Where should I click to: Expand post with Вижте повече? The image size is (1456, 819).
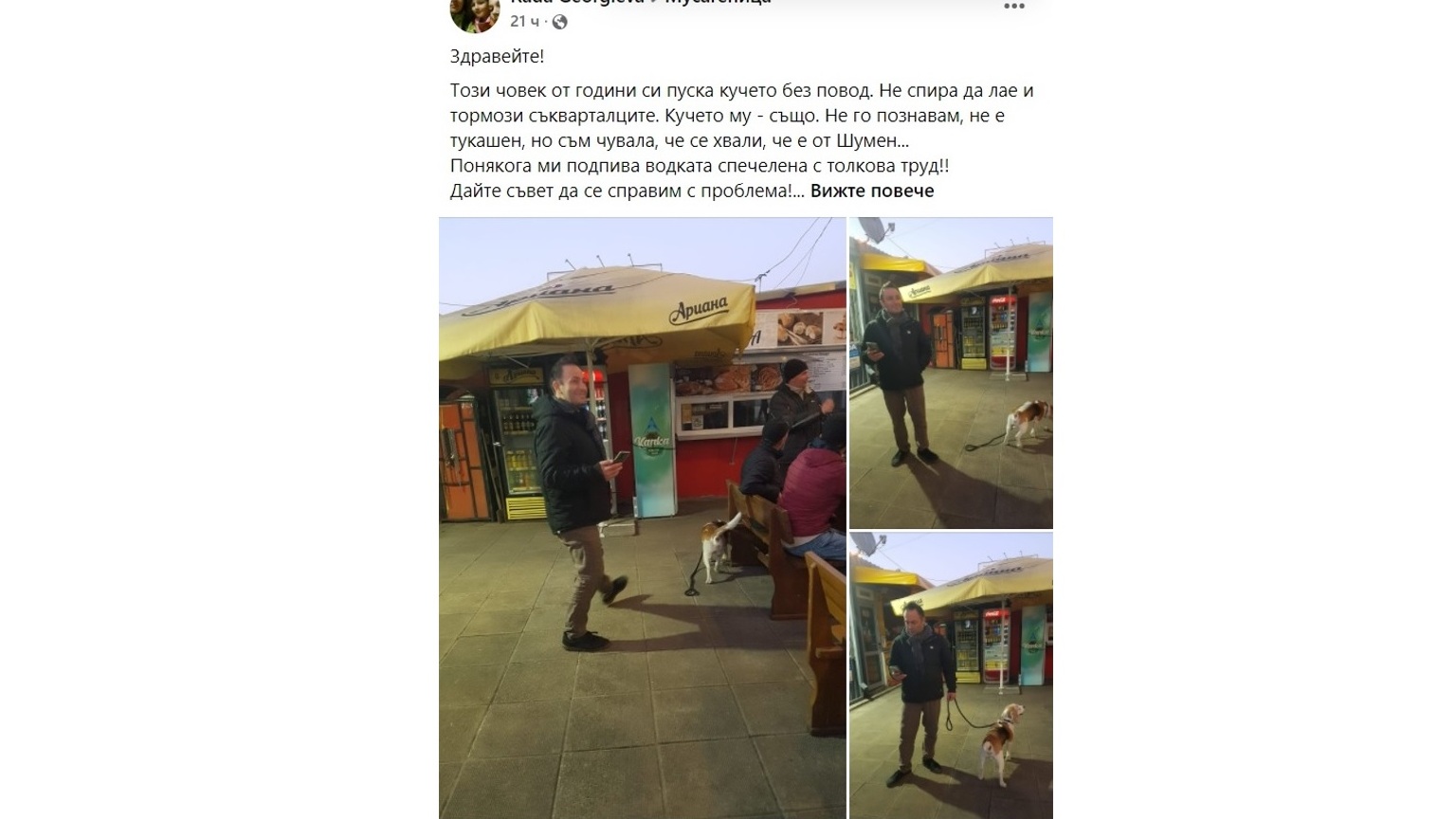(x=872, y=191)
